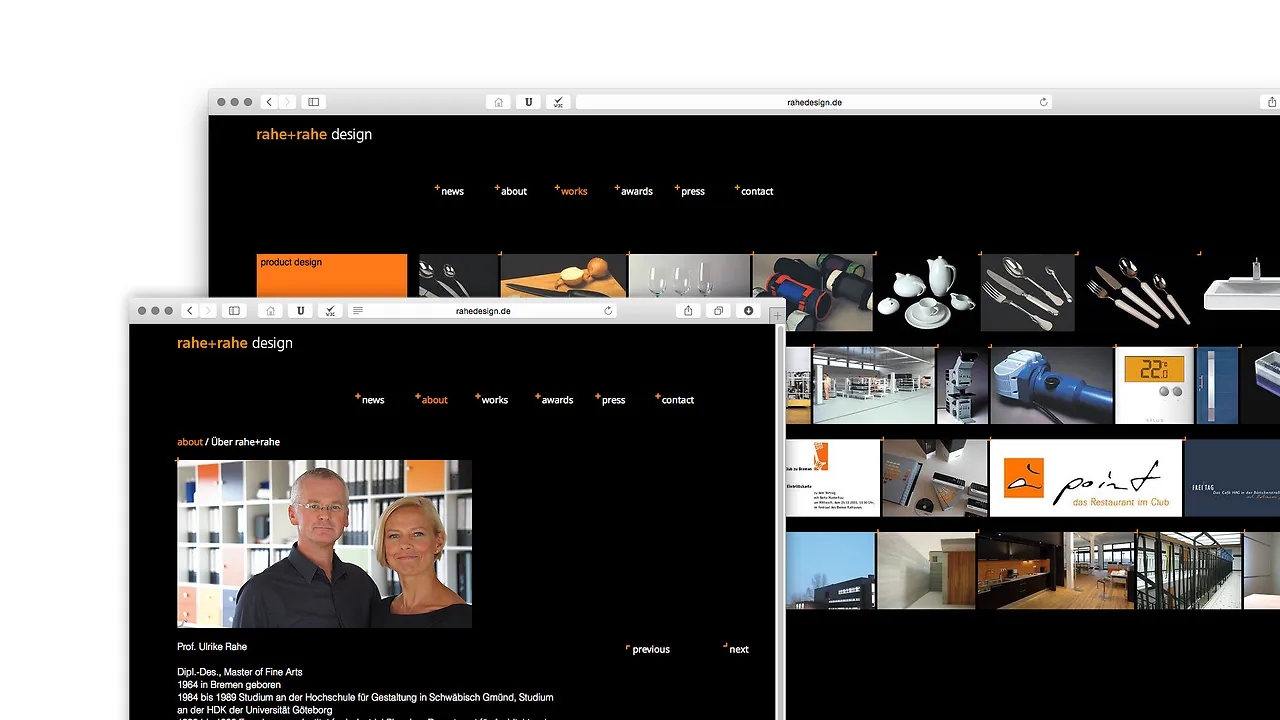The height and width of the screenshot is (720, 1280).
Task: Focus the rahedesign.de address bar in the front window
Action: [x=483, y=311]
